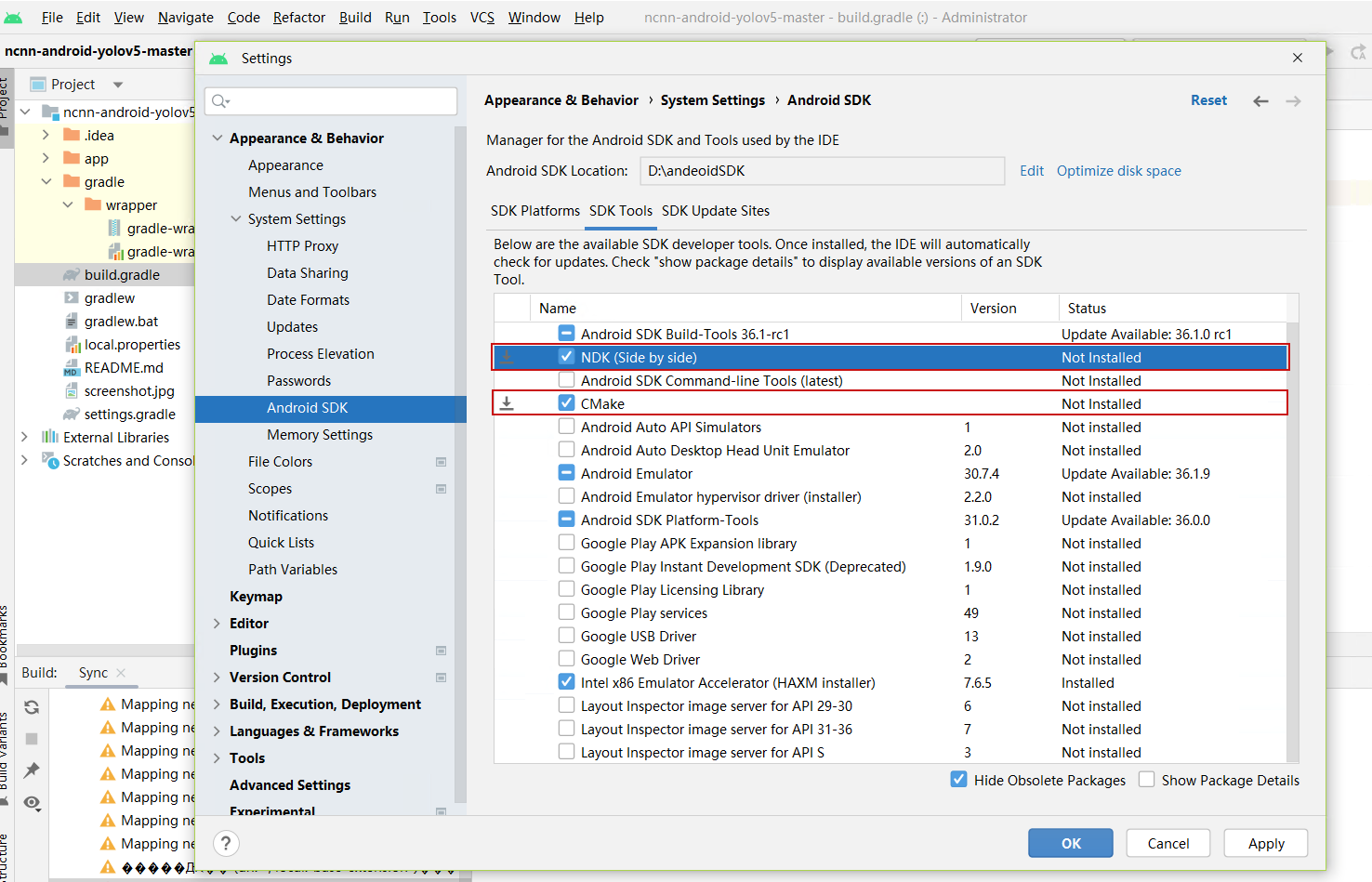Click Optimize disk space link
Viewport: 1372px width, 882px height.
click(1119, 171)
